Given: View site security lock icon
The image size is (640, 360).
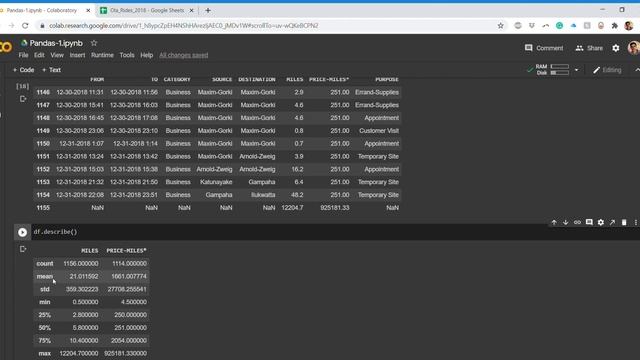Looking at the screenshot, I should coord(42,26).
